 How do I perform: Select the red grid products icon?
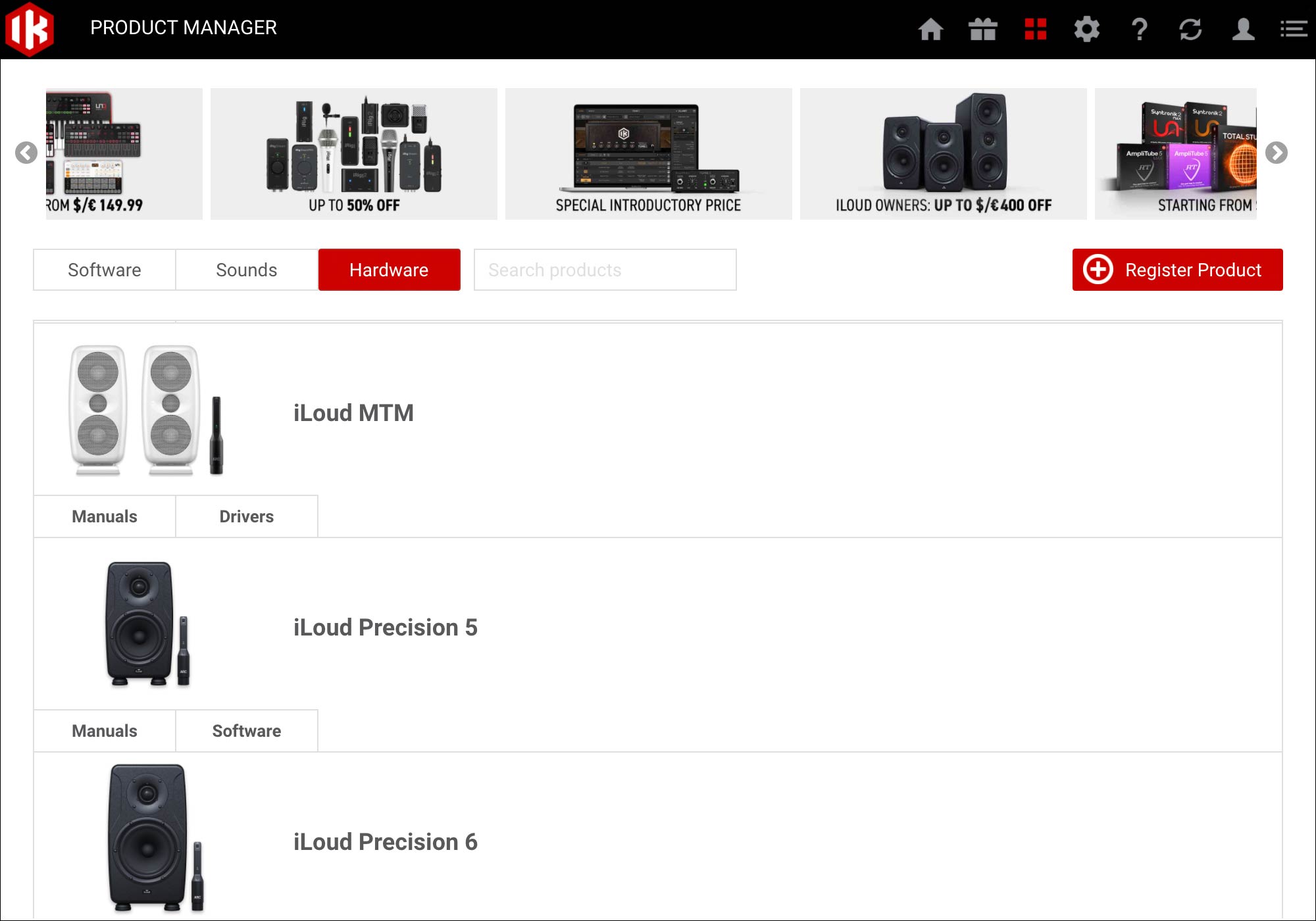tap(1035, 29)
